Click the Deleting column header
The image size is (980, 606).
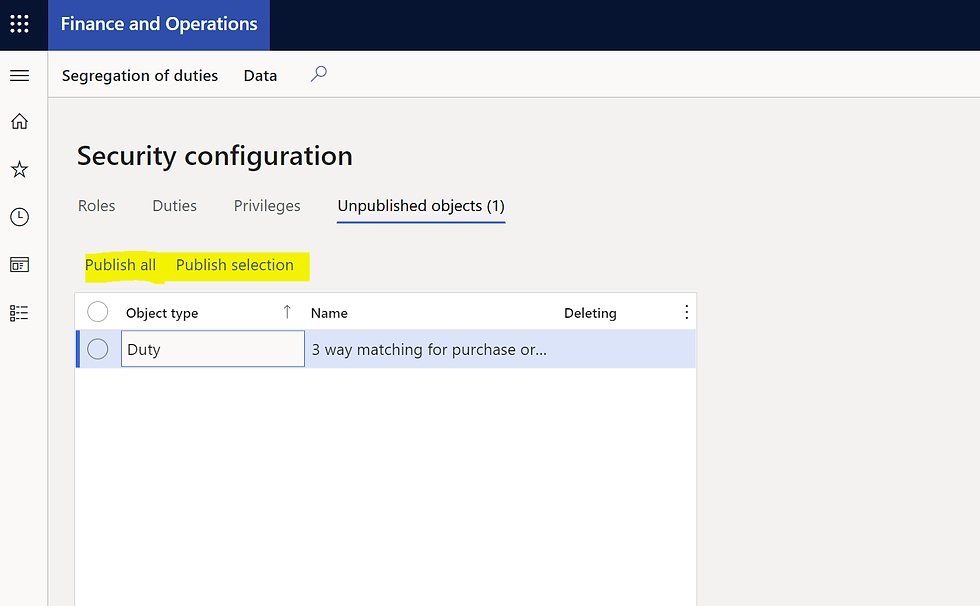pos(590,313)
